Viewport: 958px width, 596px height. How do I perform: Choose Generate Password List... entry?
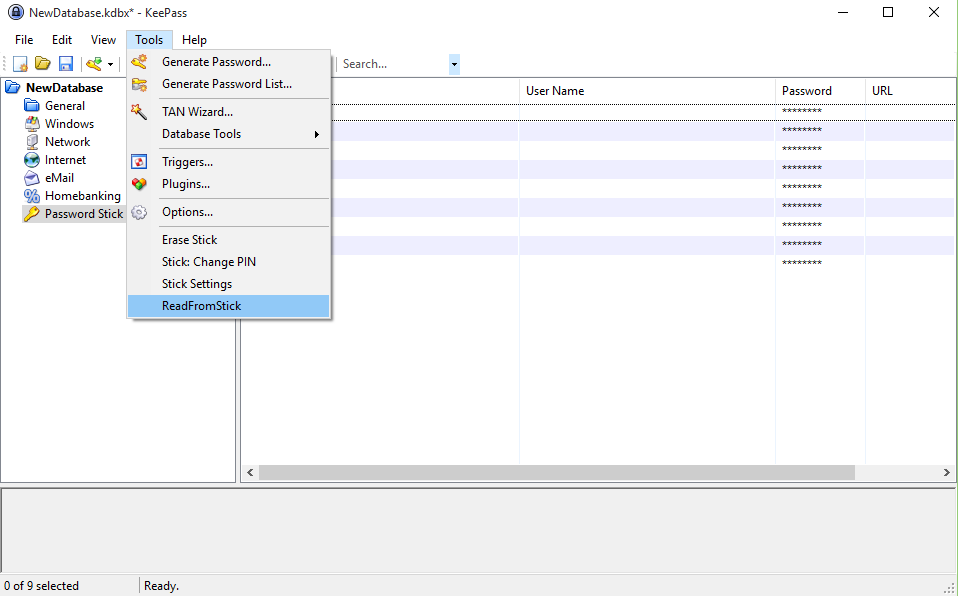(229, 84)
